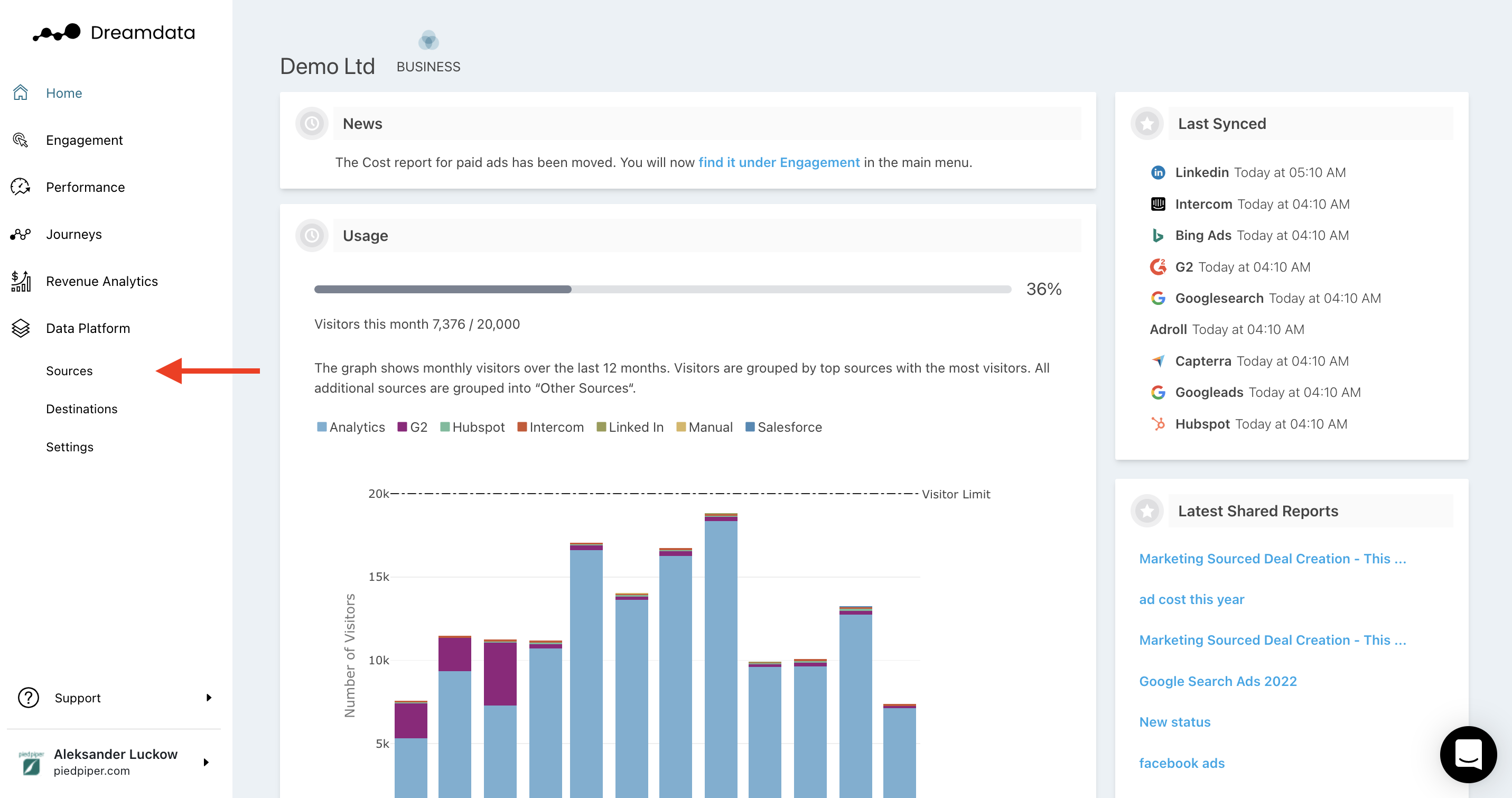Image resolution: width=1512 pixels, height=798 pixels.
Task: Open 'New status' report link
Action: click(1174, 722)
